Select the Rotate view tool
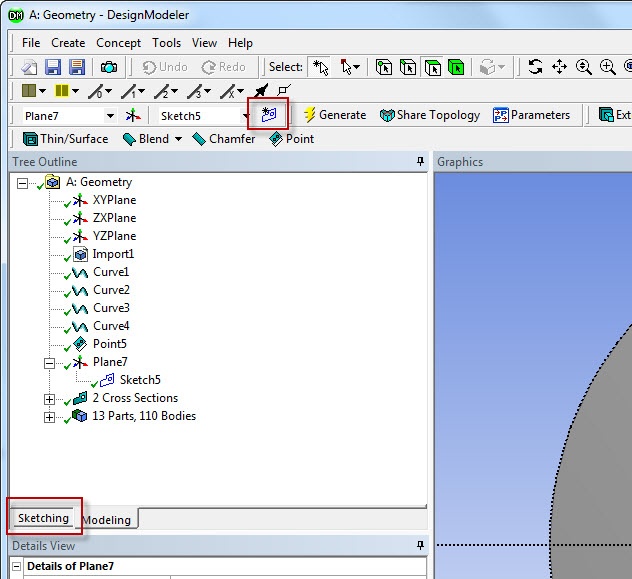The height and width of the screenshot is (579, 632). coord(535,67)
